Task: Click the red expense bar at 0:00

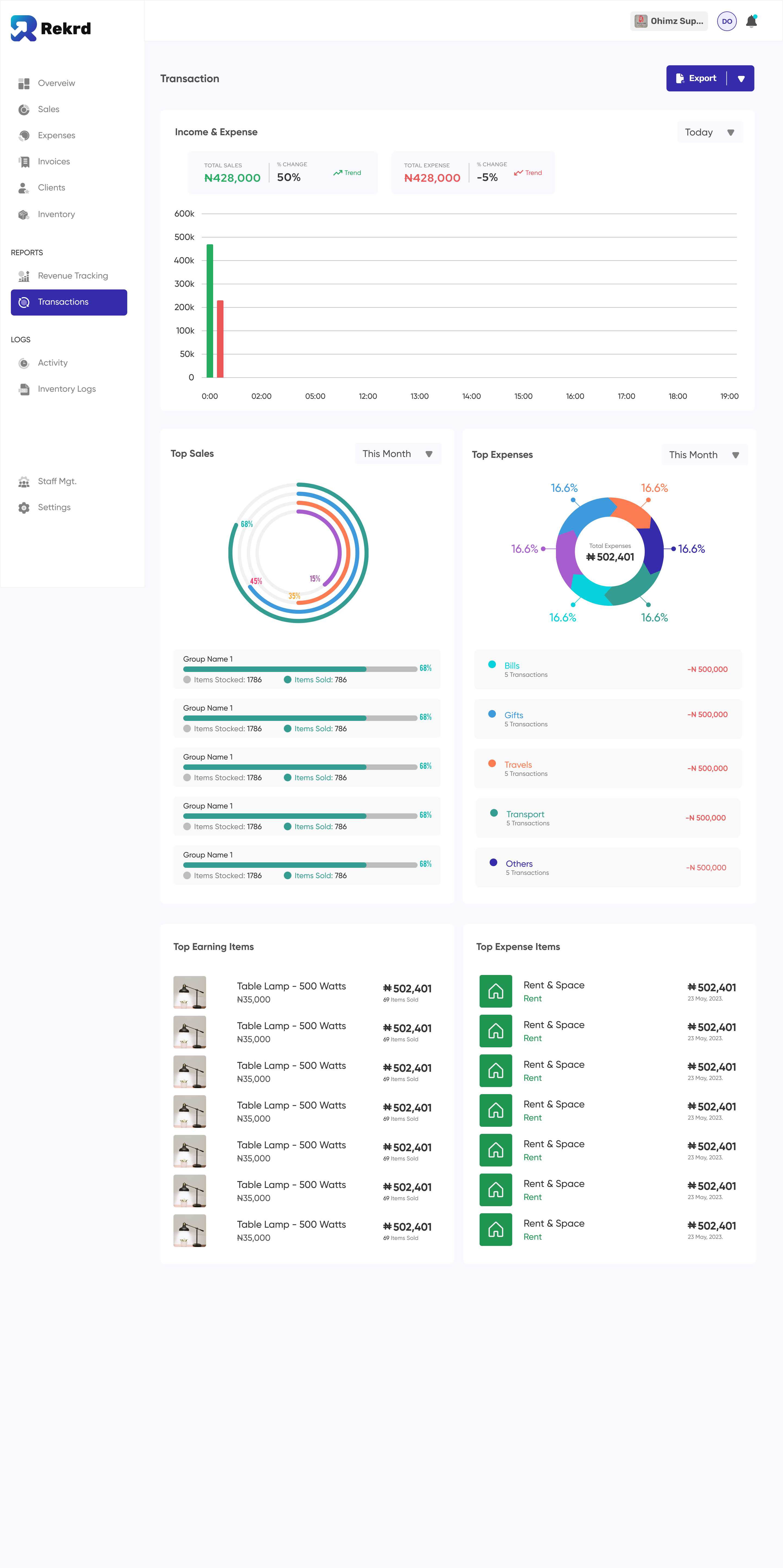Action: [x=220, y=339]
